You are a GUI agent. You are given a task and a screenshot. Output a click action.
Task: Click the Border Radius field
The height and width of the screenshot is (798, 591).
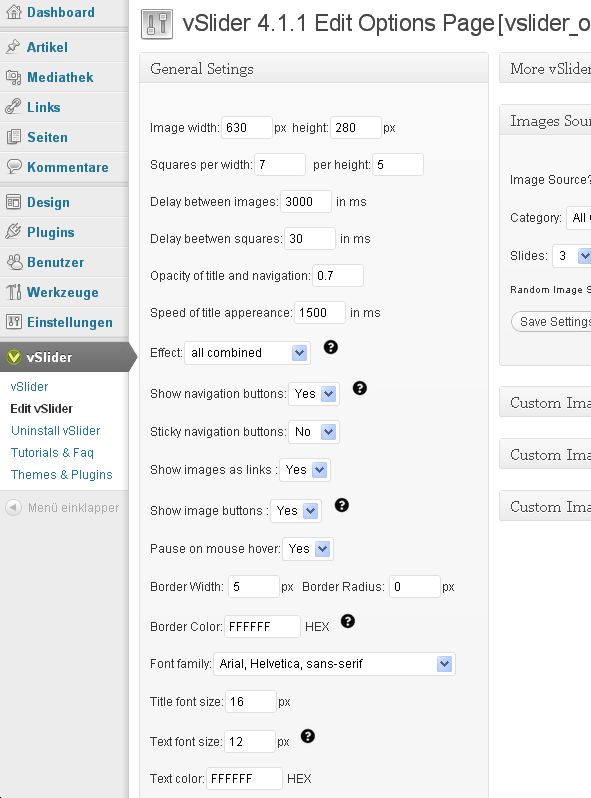(415, 587)
